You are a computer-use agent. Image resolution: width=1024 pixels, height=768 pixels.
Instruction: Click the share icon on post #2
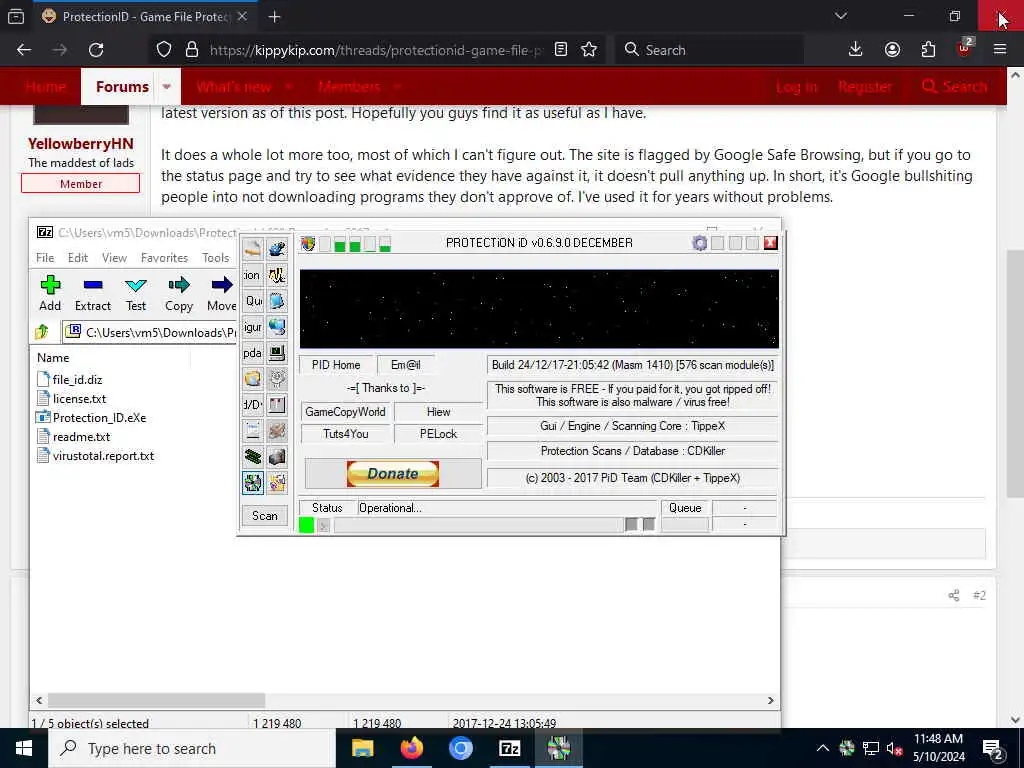(x=953, y=596)
